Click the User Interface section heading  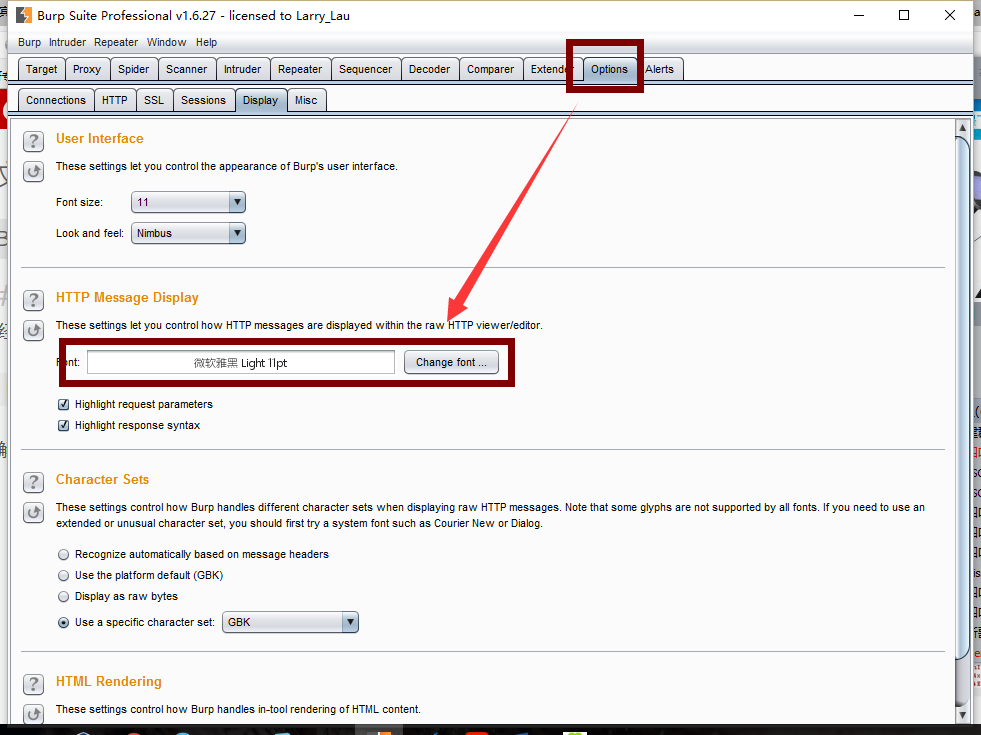click(99, 138)
